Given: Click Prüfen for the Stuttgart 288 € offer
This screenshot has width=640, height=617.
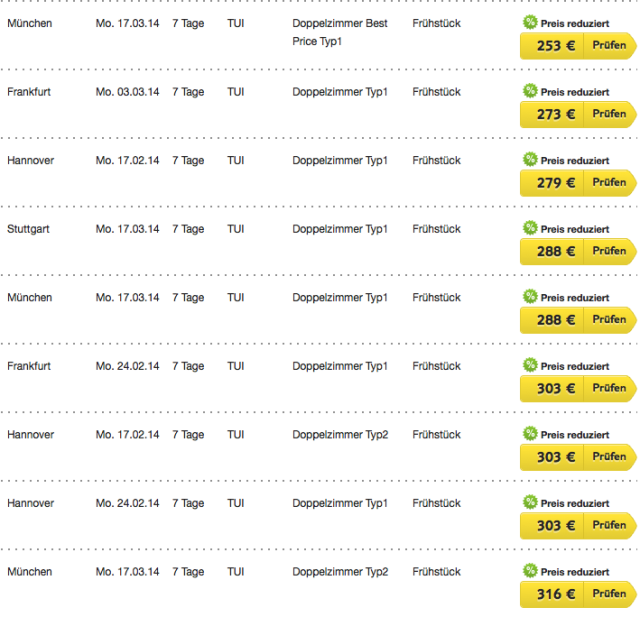Looking at the screenshot, I should 609,251.
